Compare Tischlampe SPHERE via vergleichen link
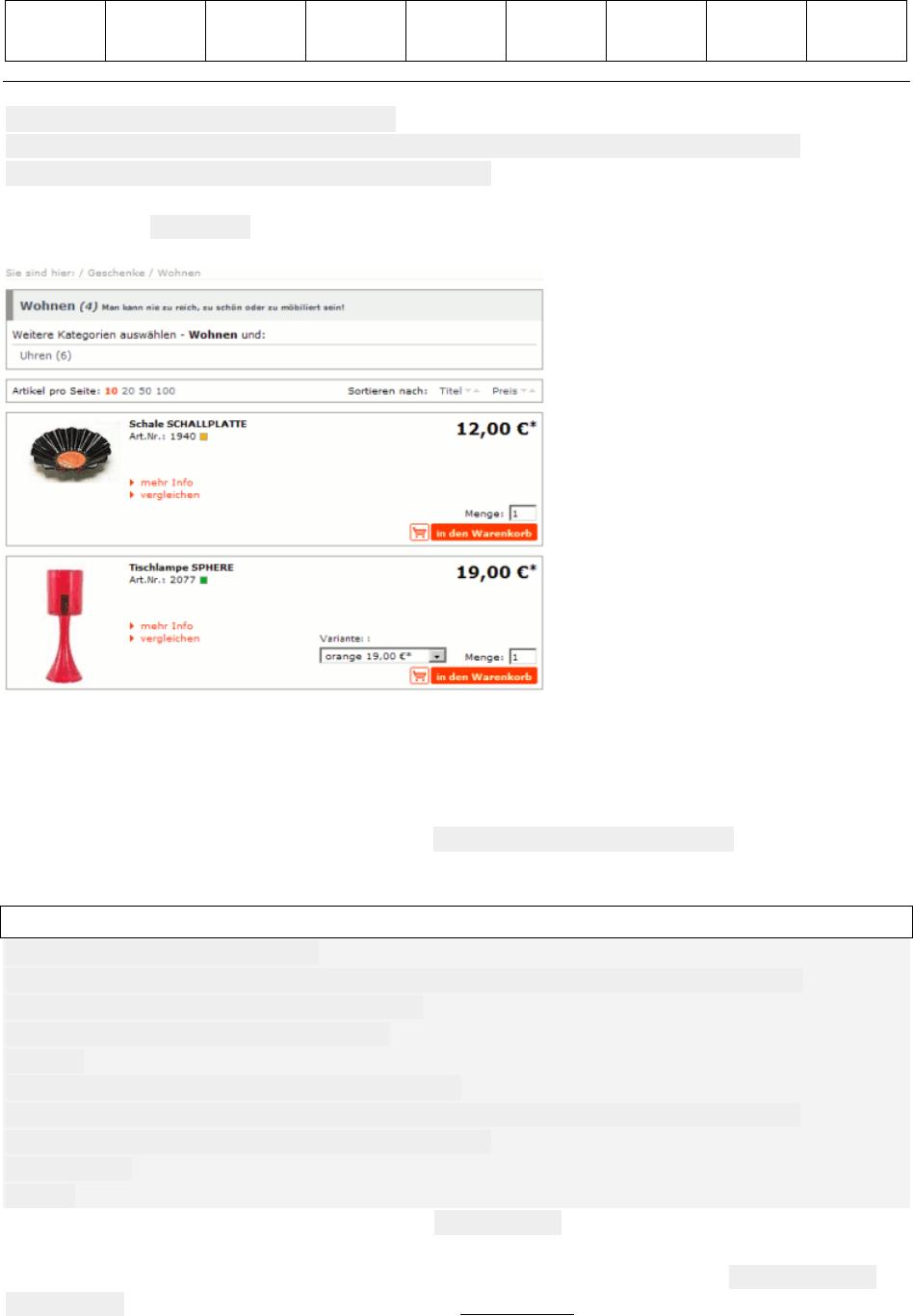 [170, 638]
